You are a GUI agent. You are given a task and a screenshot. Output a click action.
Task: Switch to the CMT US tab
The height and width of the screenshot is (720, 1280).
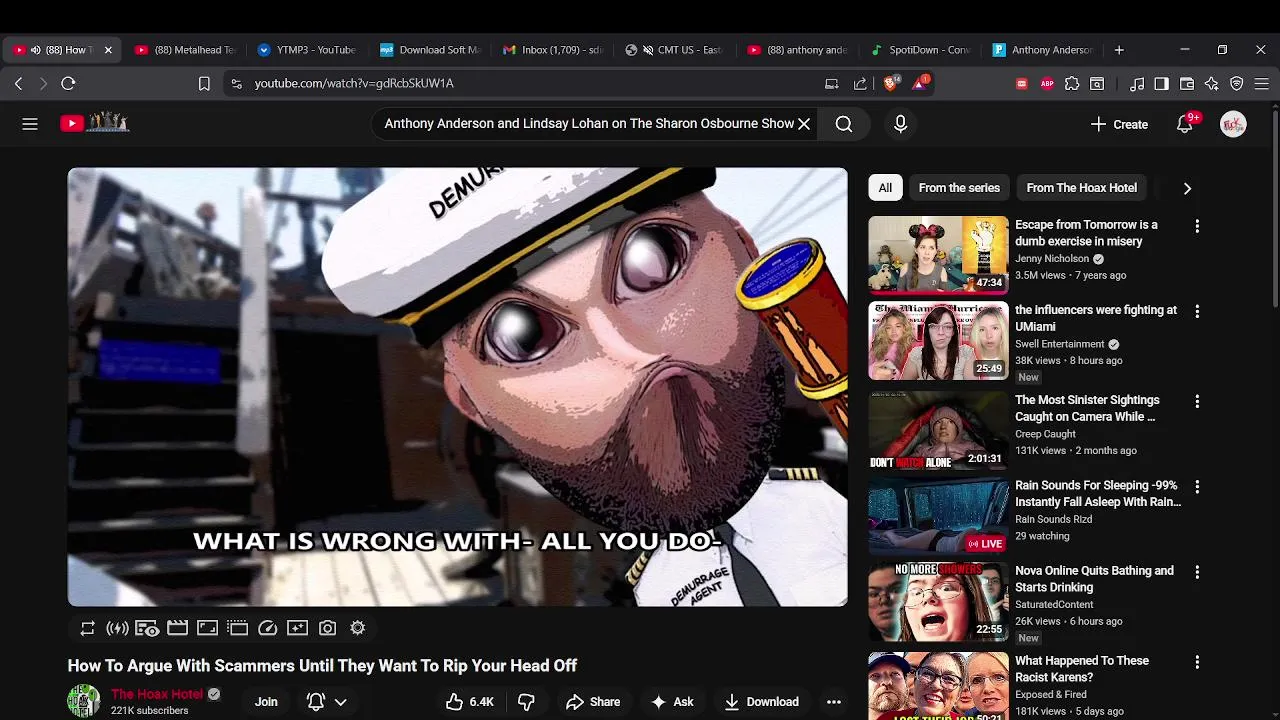tap(675, 50)
